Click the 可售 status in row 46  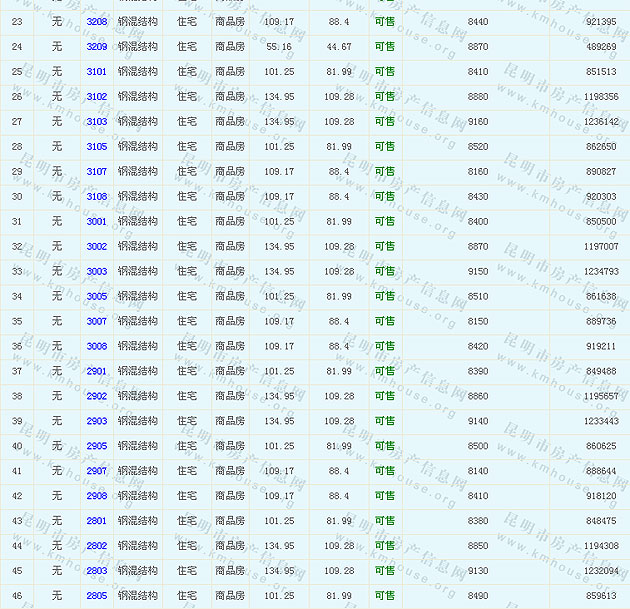pos(384,596)
